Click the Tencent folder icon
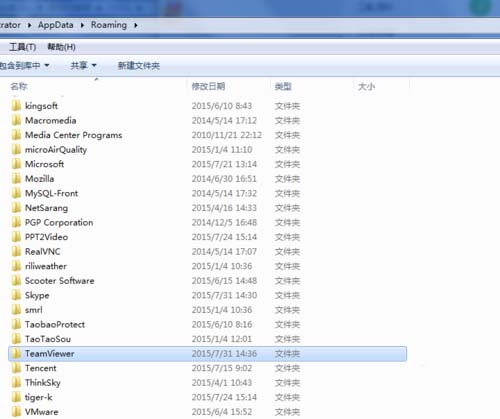 (x=16, y=368)
